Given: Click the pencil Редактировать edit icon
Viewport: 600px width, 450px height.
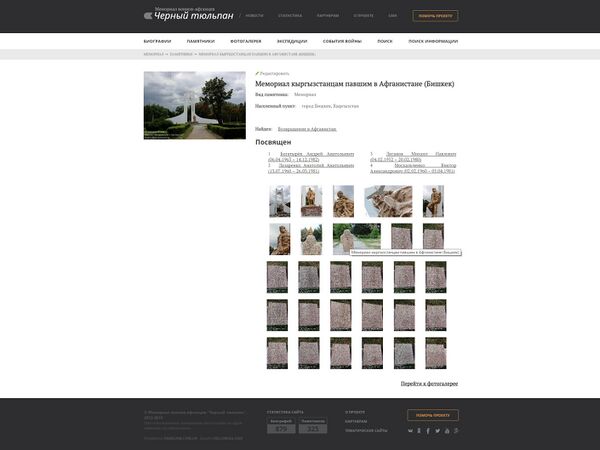Looking at the screenshot, I should click(x=257, y=73).
